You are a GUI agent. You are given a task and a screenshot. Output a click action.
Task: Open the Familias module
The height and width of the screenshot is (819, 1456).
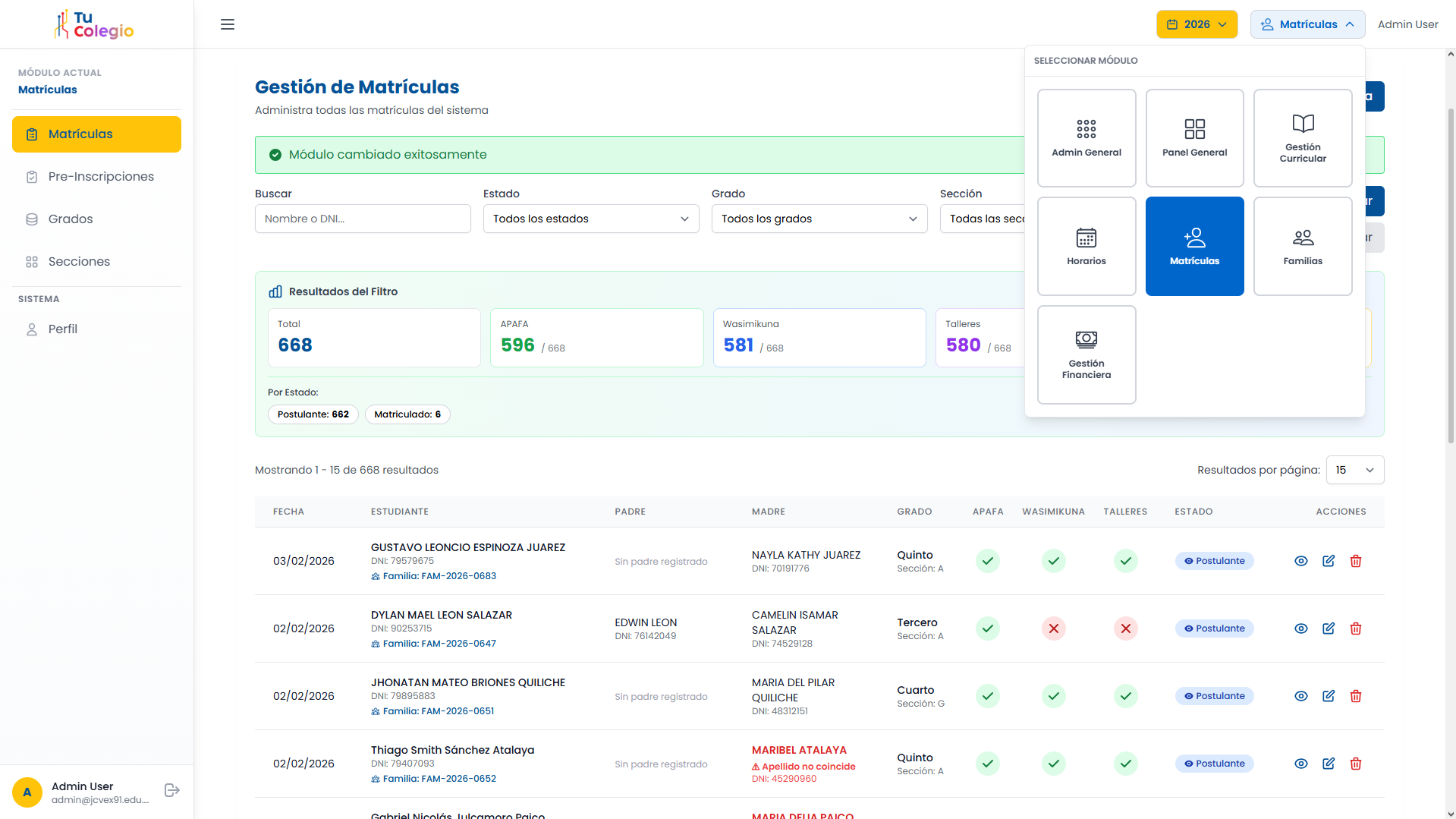click(x=1302, y=246)
